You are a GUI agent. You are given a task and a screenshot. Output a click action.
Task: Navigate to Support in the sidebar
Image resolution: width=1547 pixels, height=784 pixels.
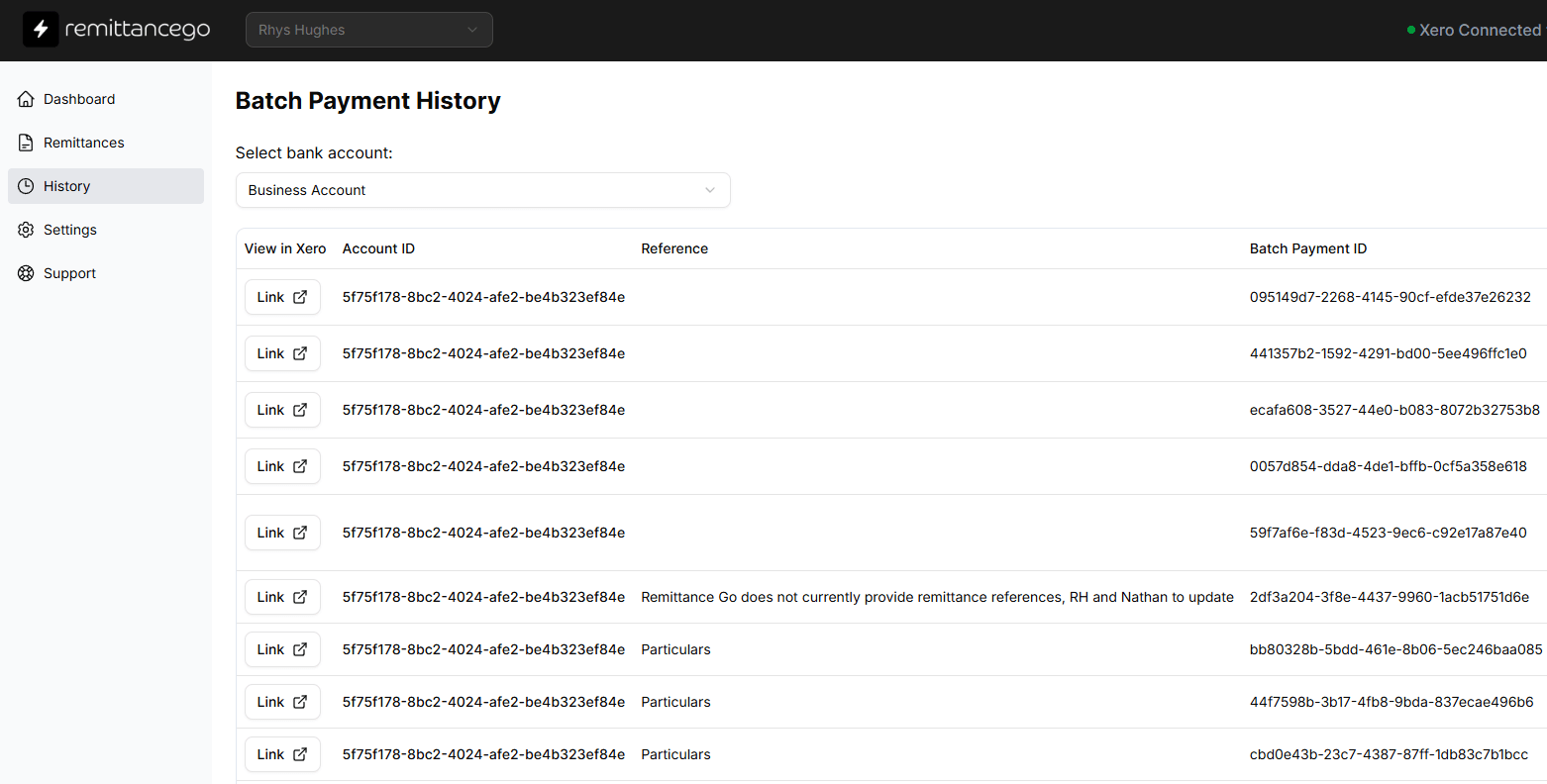click(69, 273)
